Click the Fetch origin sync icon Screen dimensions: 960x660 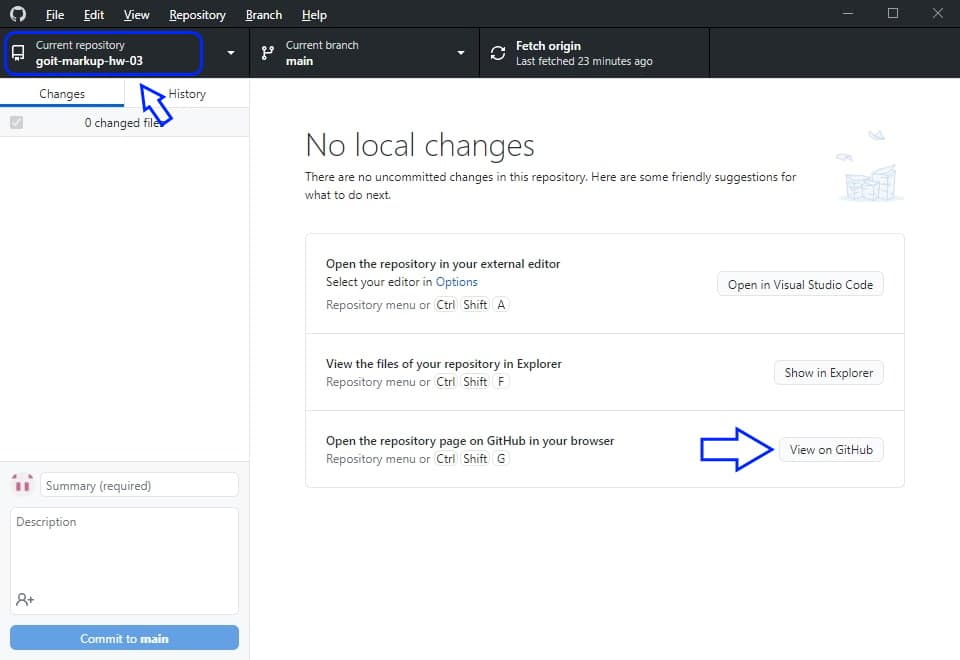[498, 53]
